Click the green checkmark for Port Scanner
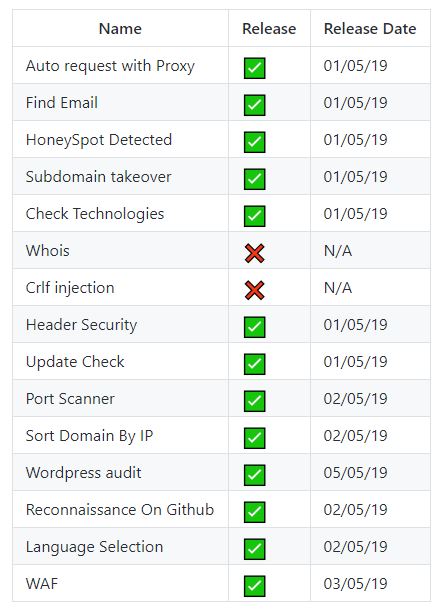 point(254,401)
